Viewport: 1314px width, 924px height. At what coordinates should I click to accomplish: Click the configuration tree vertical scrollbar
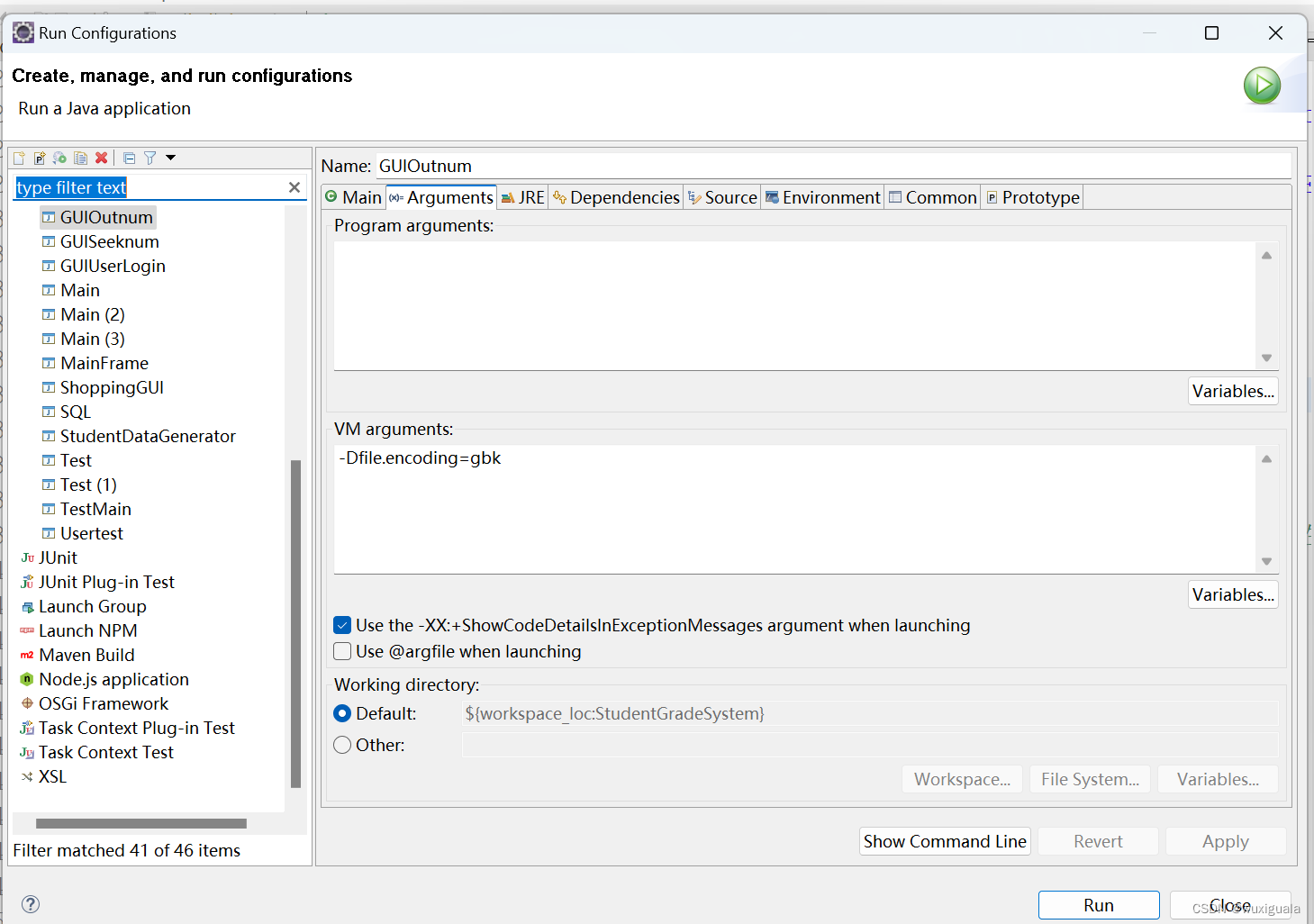[295, 623]
